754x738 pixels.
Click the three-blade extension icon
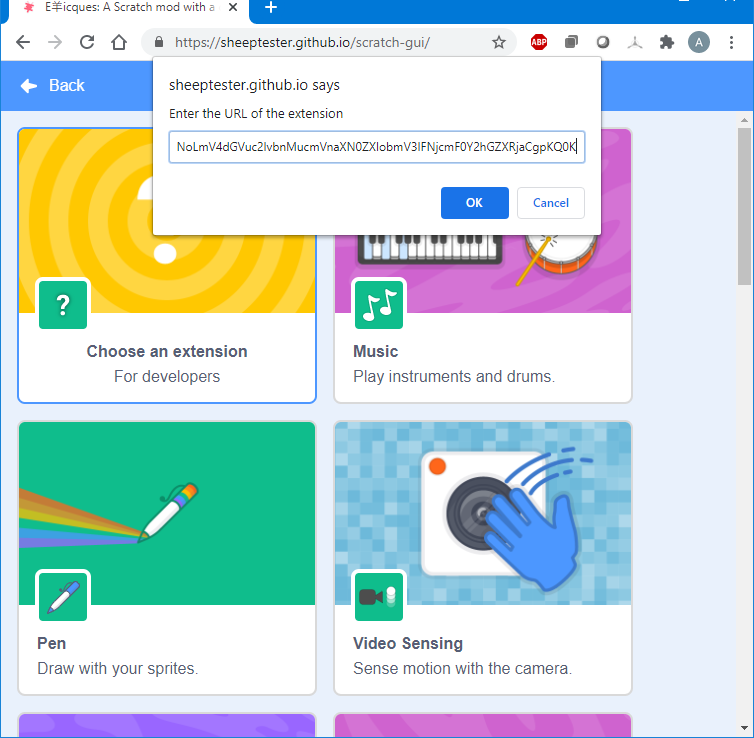tap(635, 43)
